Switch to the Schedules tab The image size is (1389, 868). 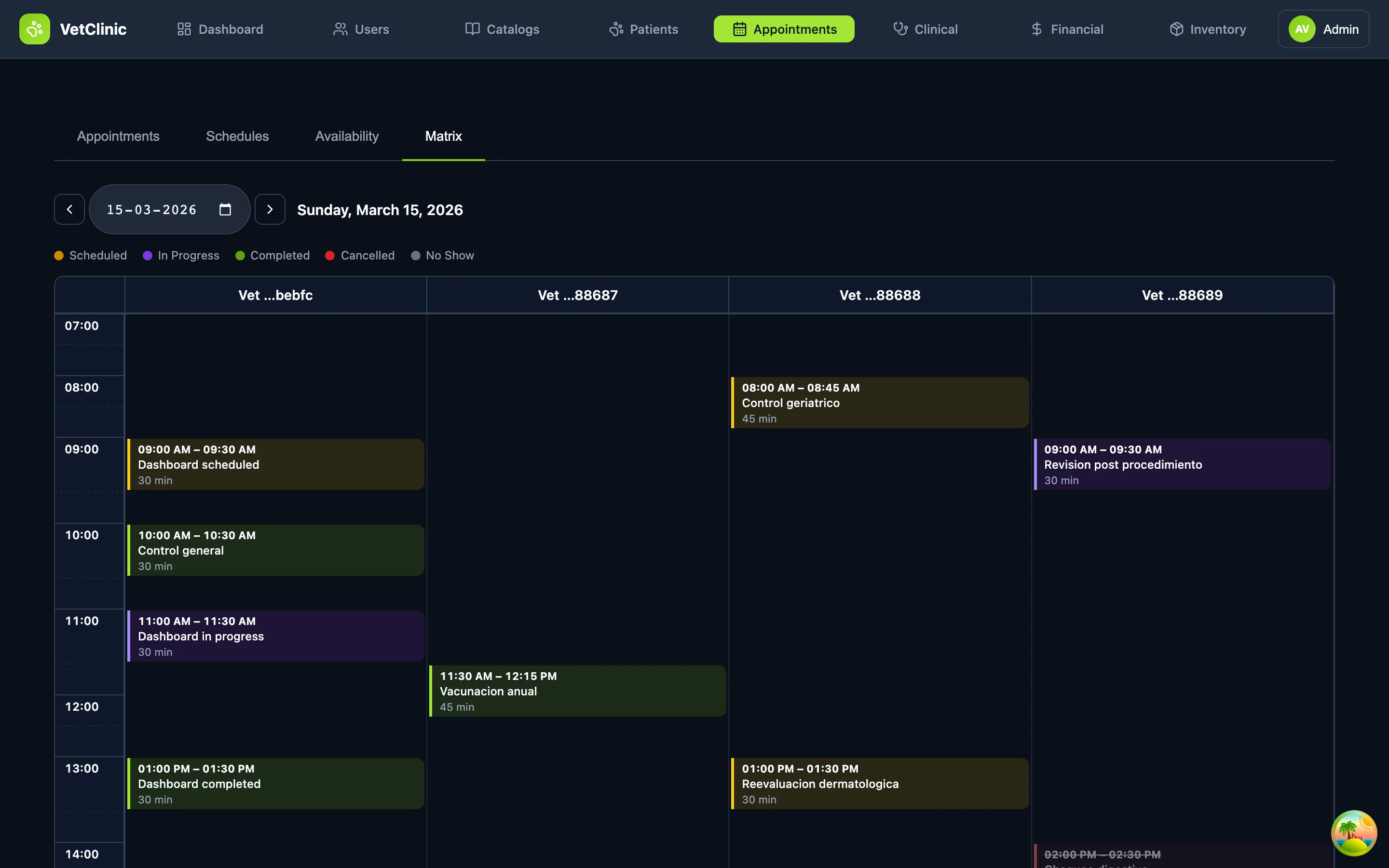click(x=237, y=136)
